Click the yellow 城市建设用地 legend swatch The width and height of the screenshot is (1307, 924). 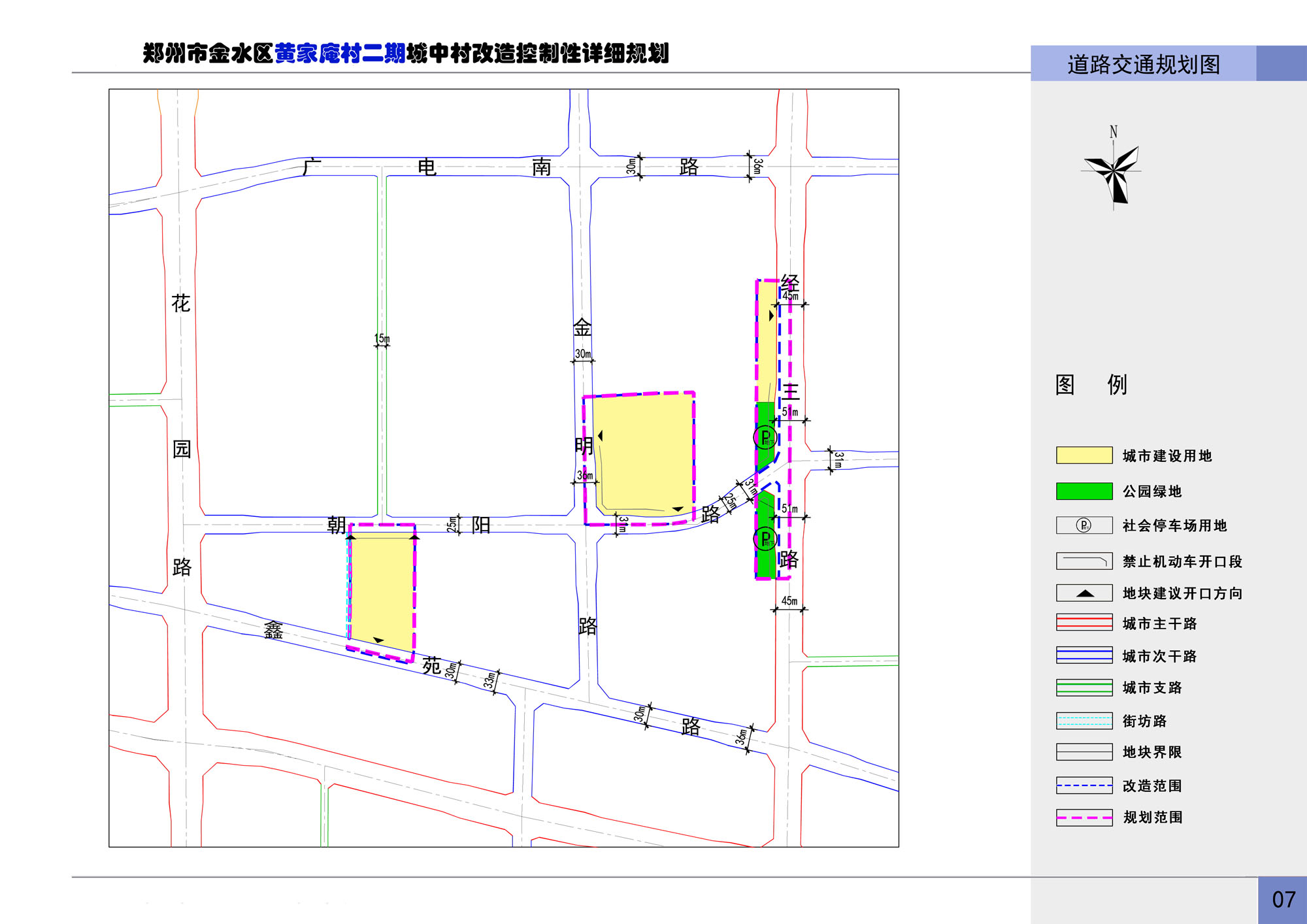(1084, 455)
